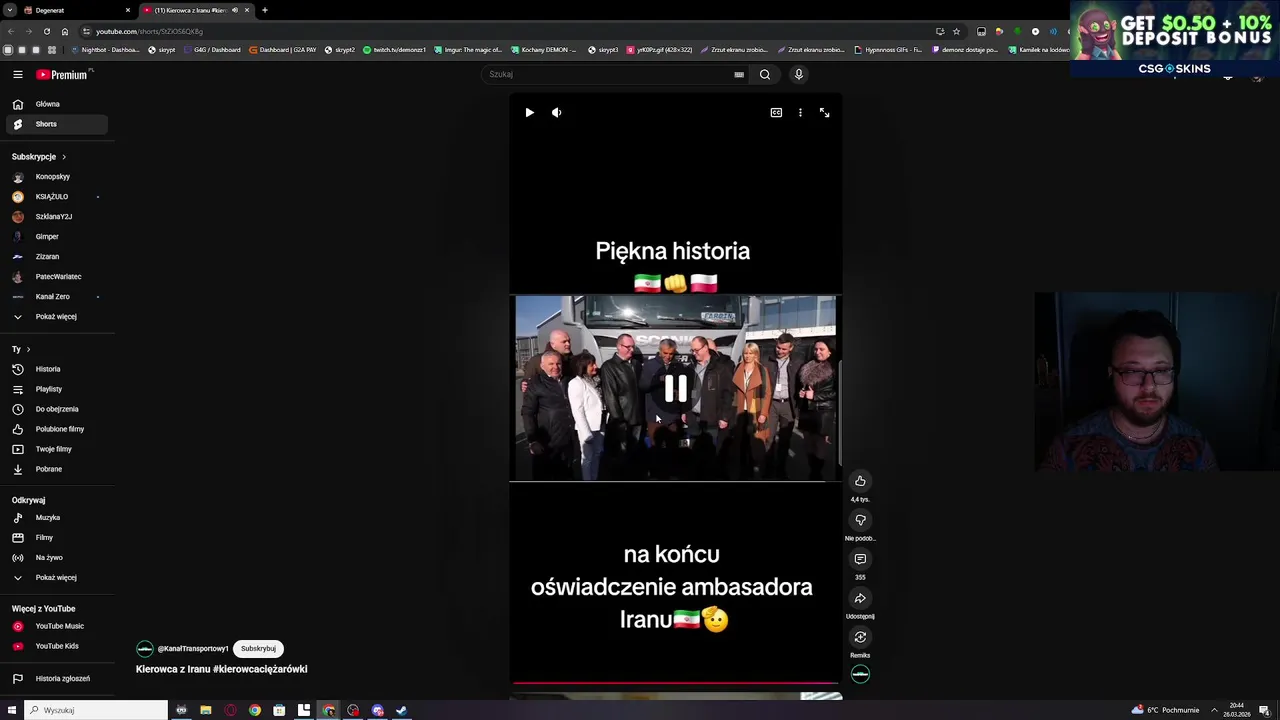Expand subscriptions with Pokaż więcej
The width and height of the screenshot is (1280, 720).
tap(56, 317)
